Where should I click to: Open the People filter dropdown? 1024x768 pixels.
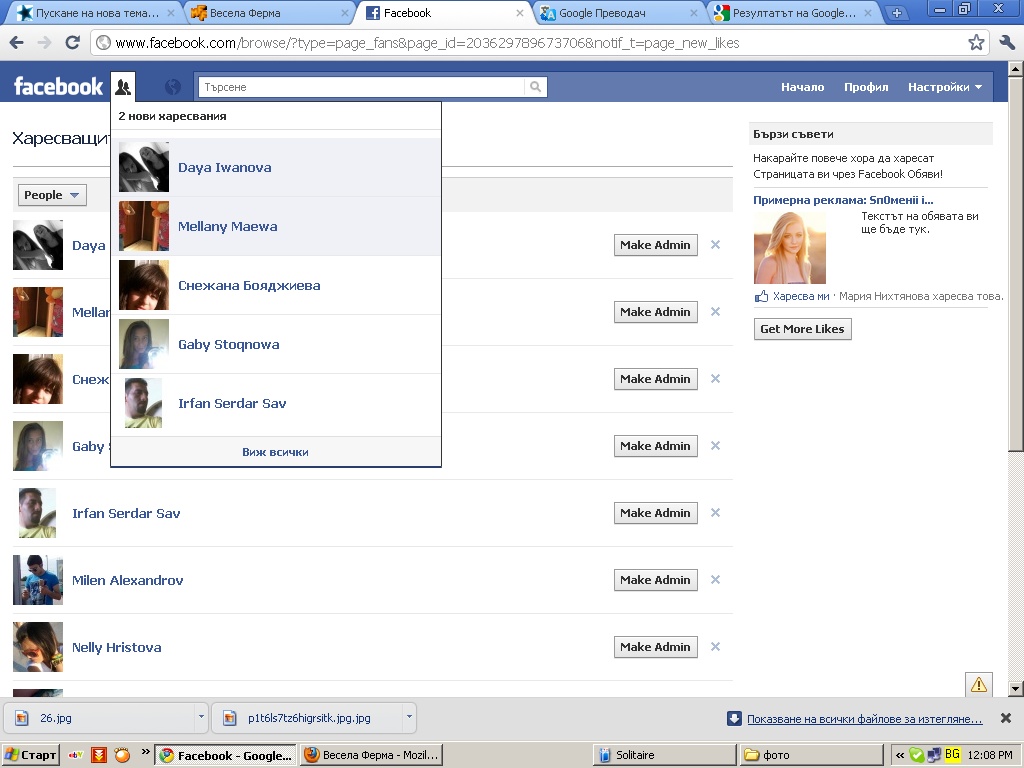pyautogui.click(x=51, y=195)
